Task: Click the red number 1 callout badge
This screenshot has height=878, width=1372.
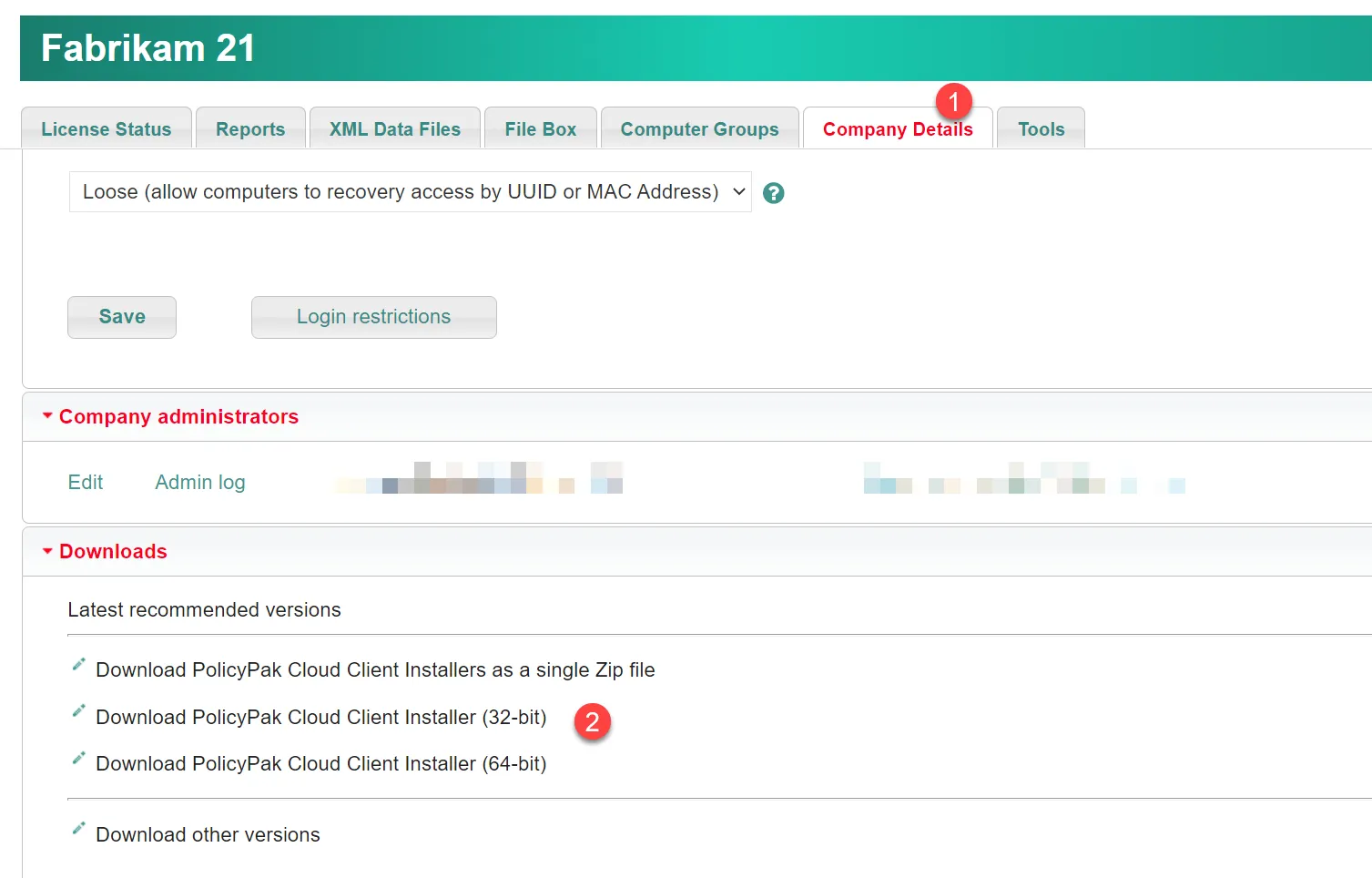Action: point(953,101)
